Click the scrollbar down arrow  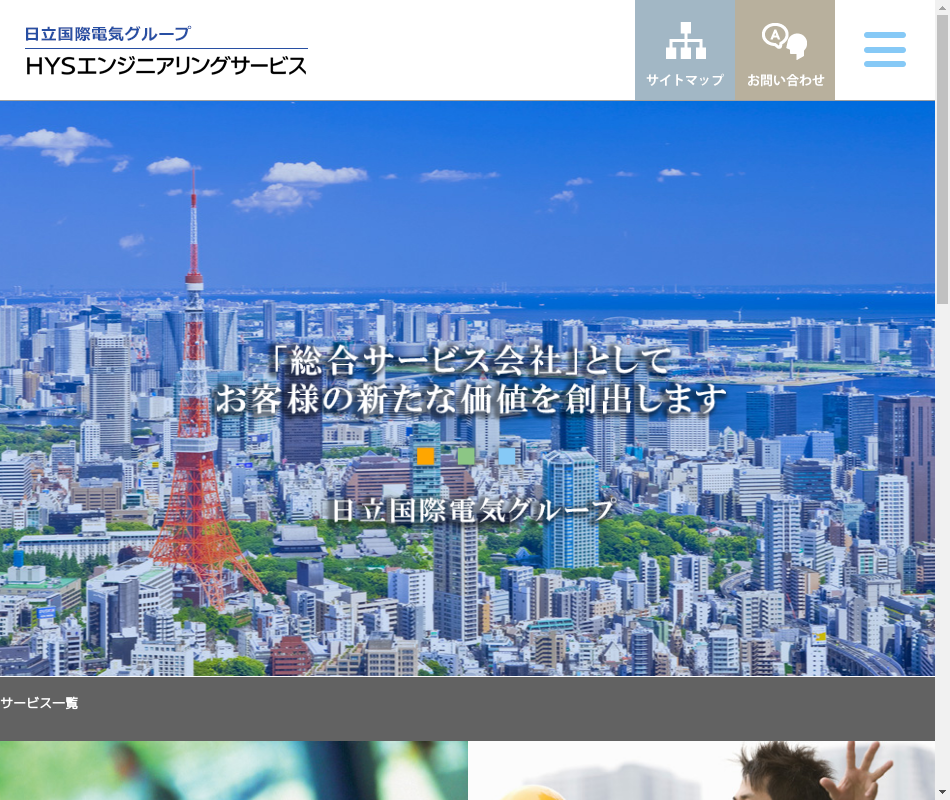942,793
